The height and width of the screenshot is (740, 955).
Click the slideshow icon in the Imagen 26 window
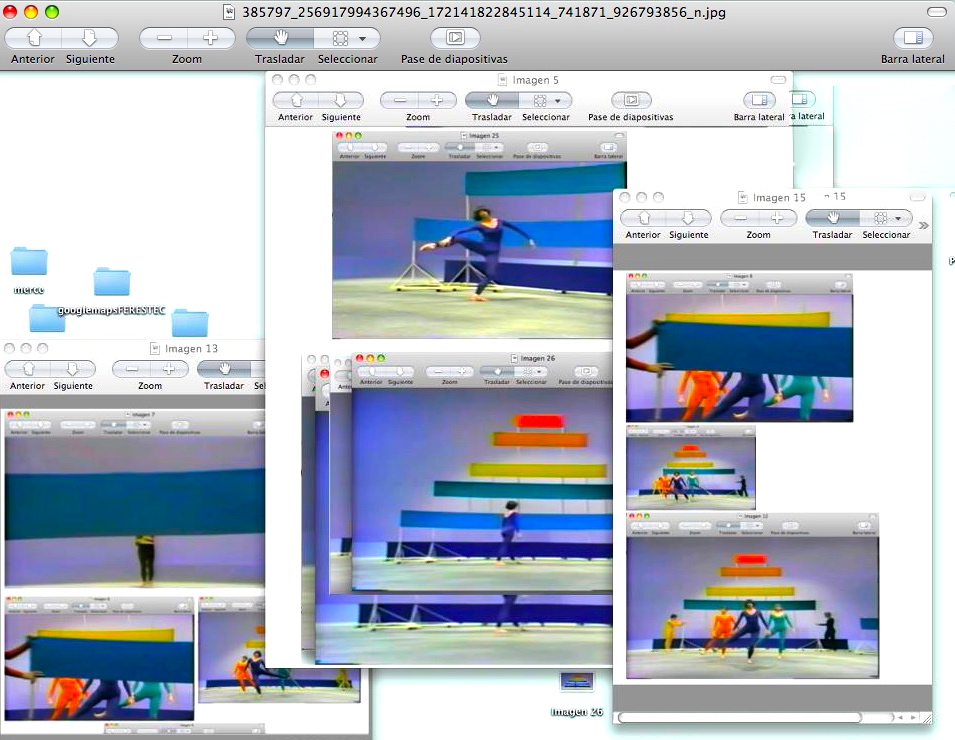pyautogui.click(x=585, y=371)
